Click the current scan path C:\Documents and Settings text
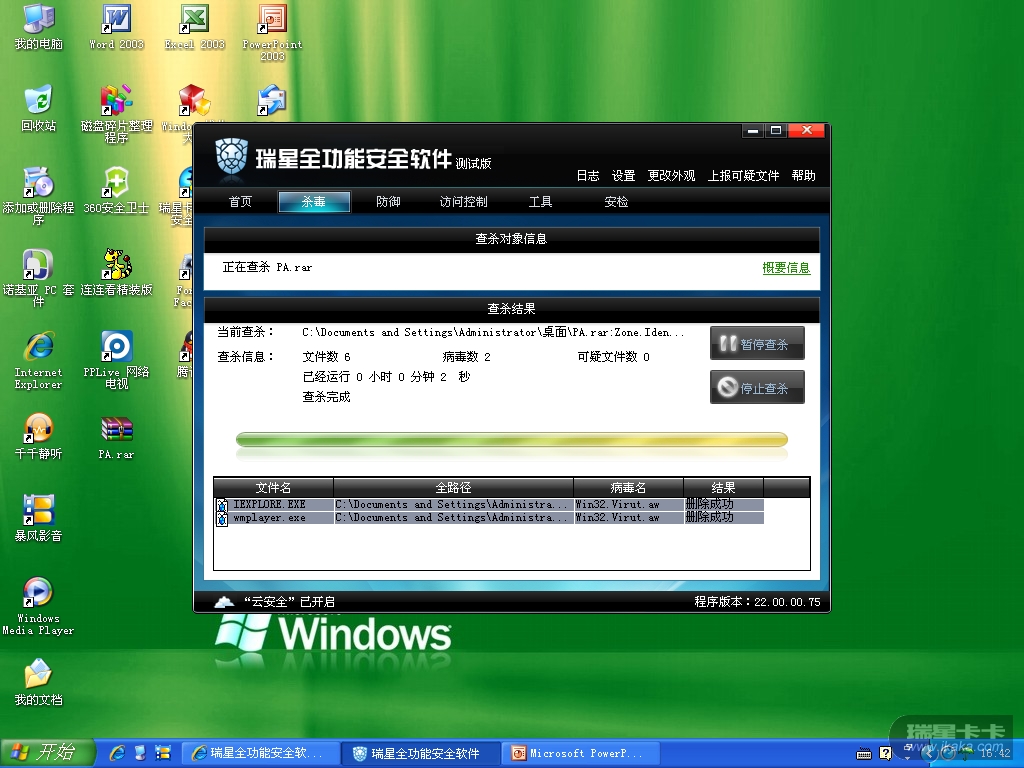 coord(493,332)
